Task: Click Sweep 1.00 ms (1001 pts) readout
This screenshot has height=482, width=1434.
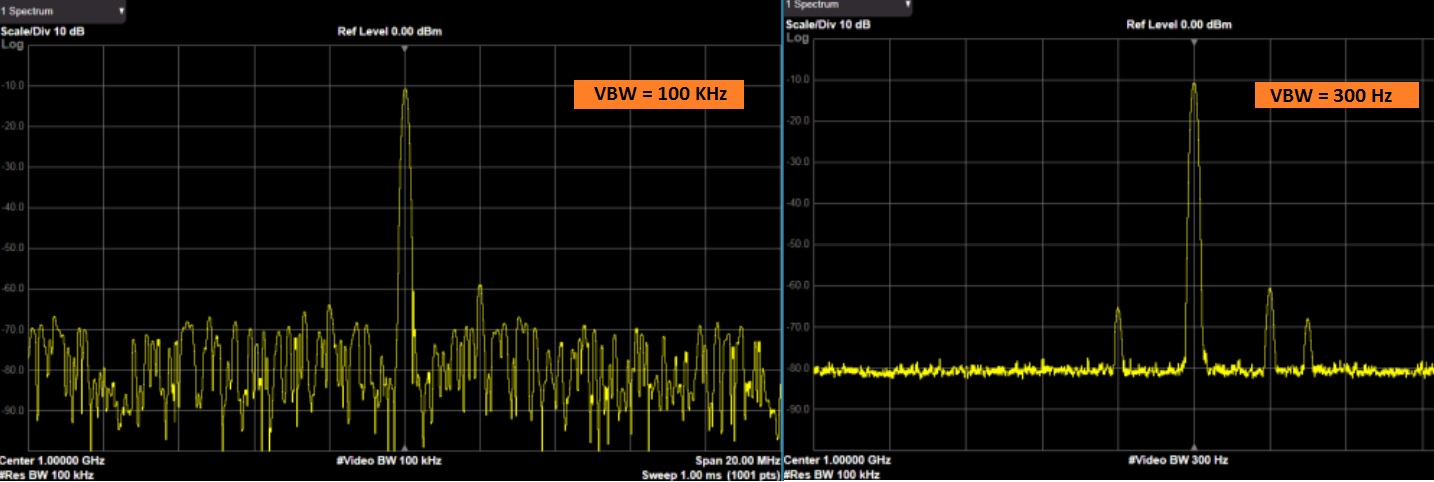Action: 710,475
